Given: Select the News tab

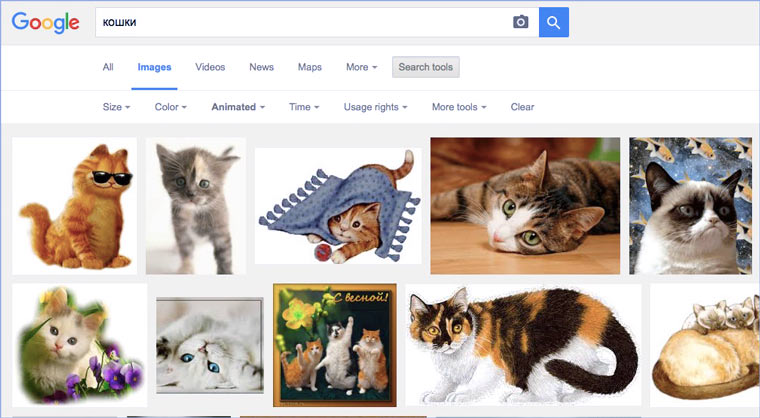Looking at the screenshot, I should point(261,67).
